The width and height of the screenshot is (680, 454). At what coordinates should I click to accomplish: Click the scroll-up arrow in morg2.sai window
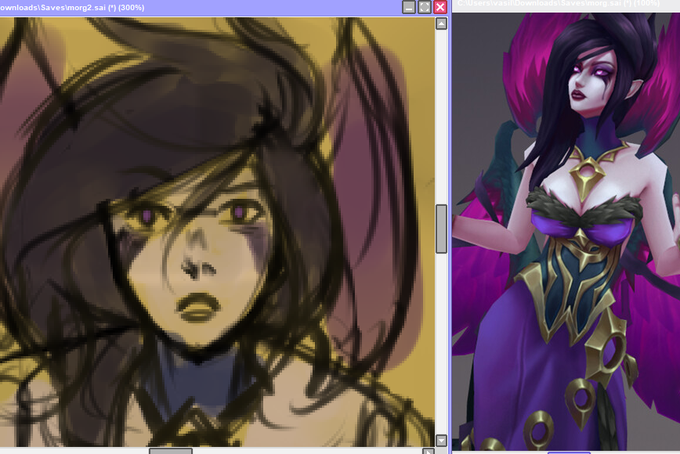coord(441,23)
